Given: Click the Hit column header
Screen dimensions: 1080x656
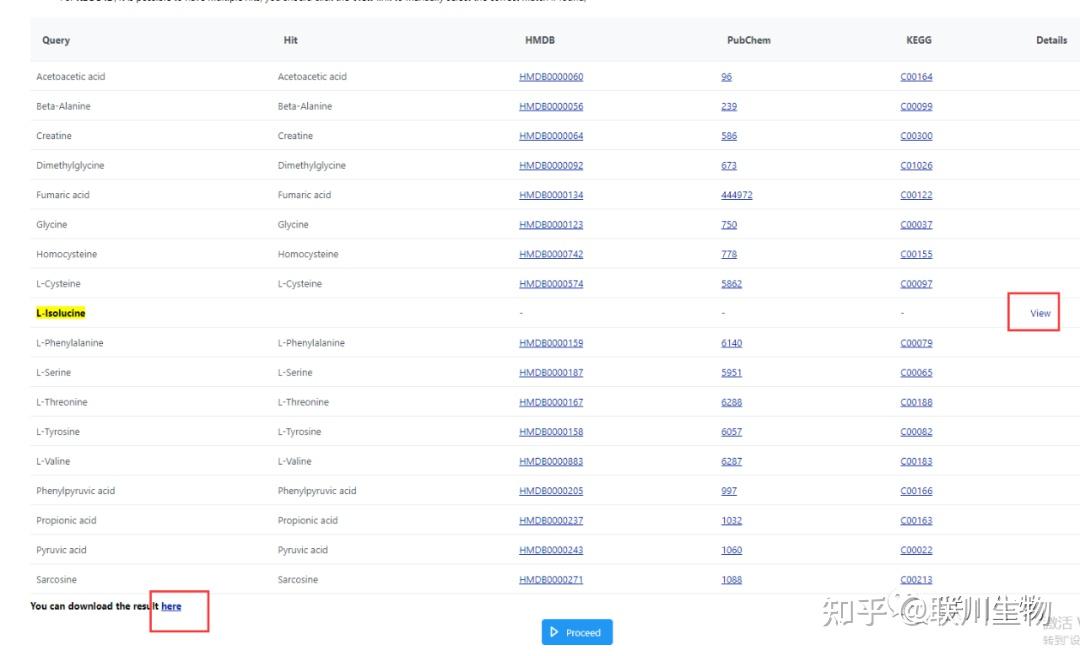Looking at the screenshot, I should [291, 40].
